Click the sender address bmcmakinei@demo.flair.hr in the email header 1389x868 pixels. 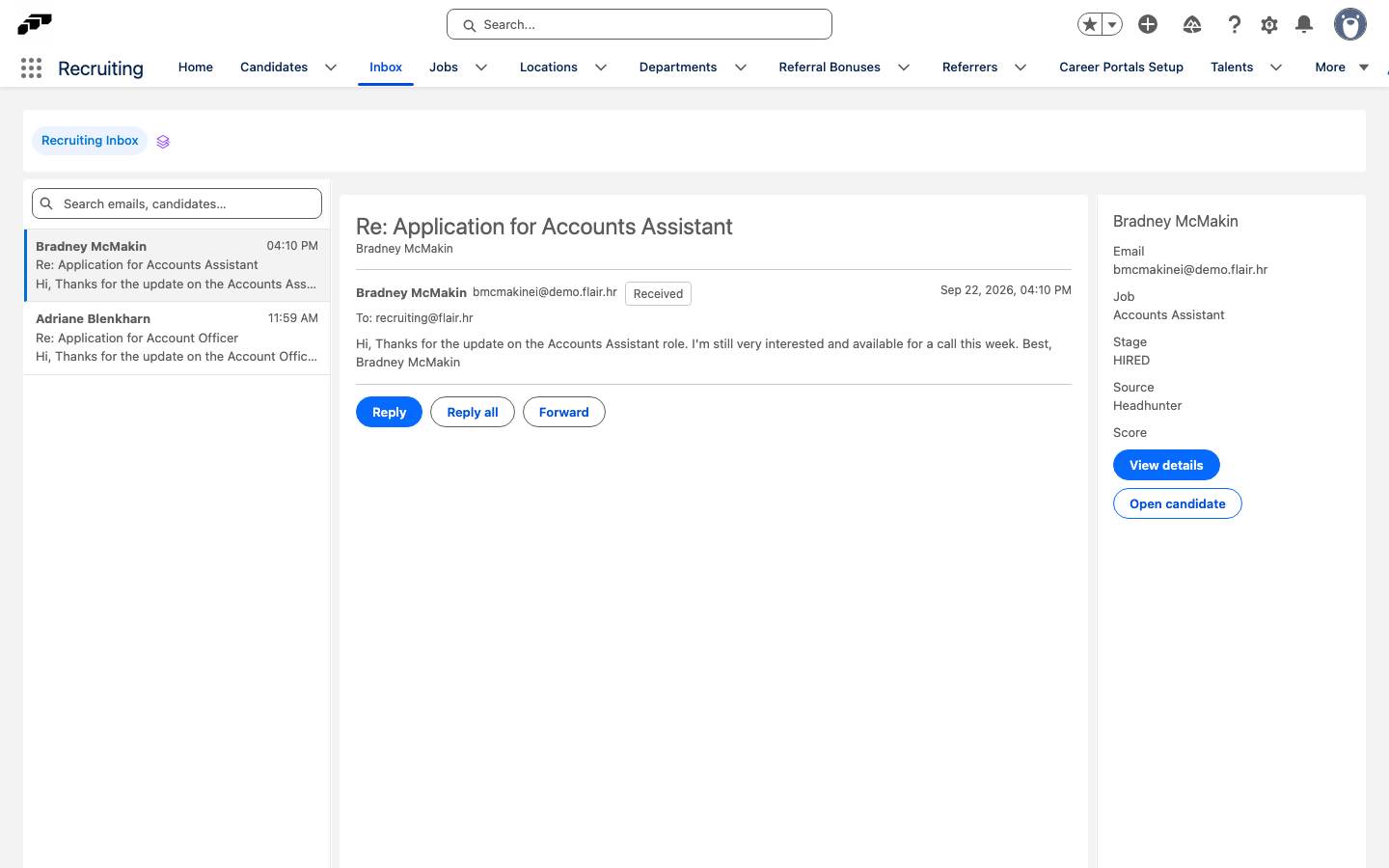coord(545,292)
